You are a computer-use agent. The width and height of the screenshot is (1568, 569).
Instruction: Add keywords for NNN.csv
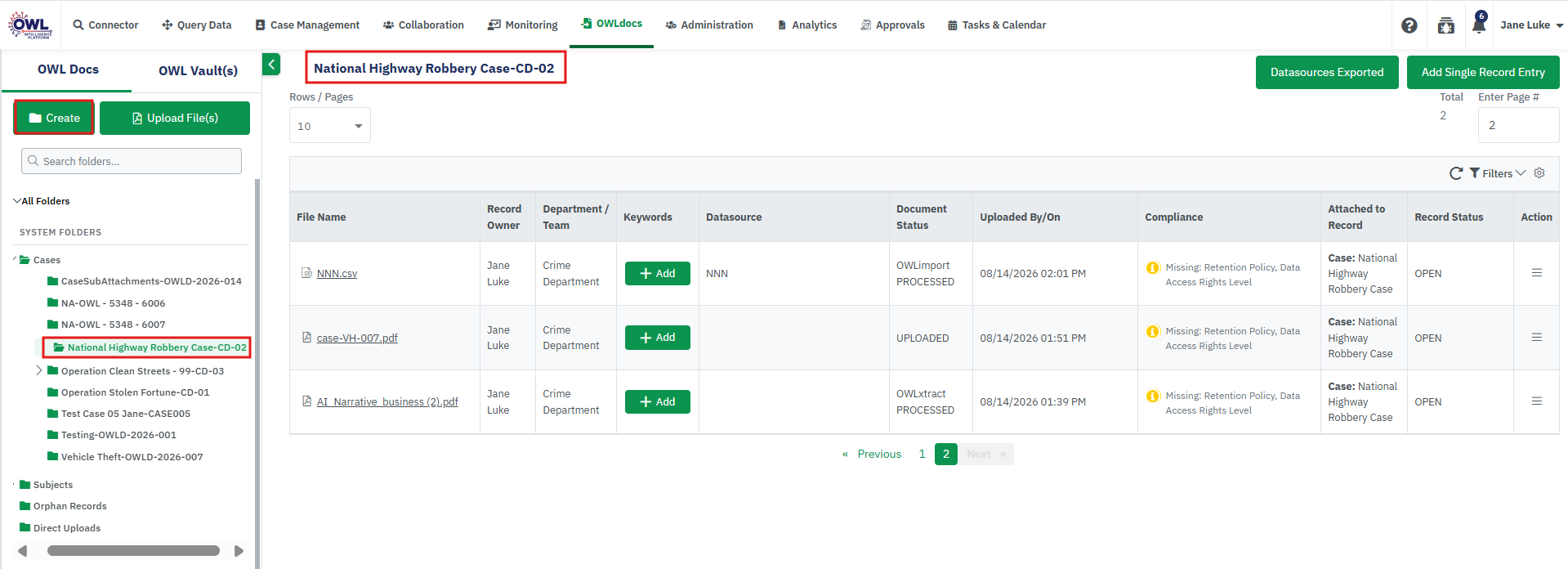tap(658, 273)
